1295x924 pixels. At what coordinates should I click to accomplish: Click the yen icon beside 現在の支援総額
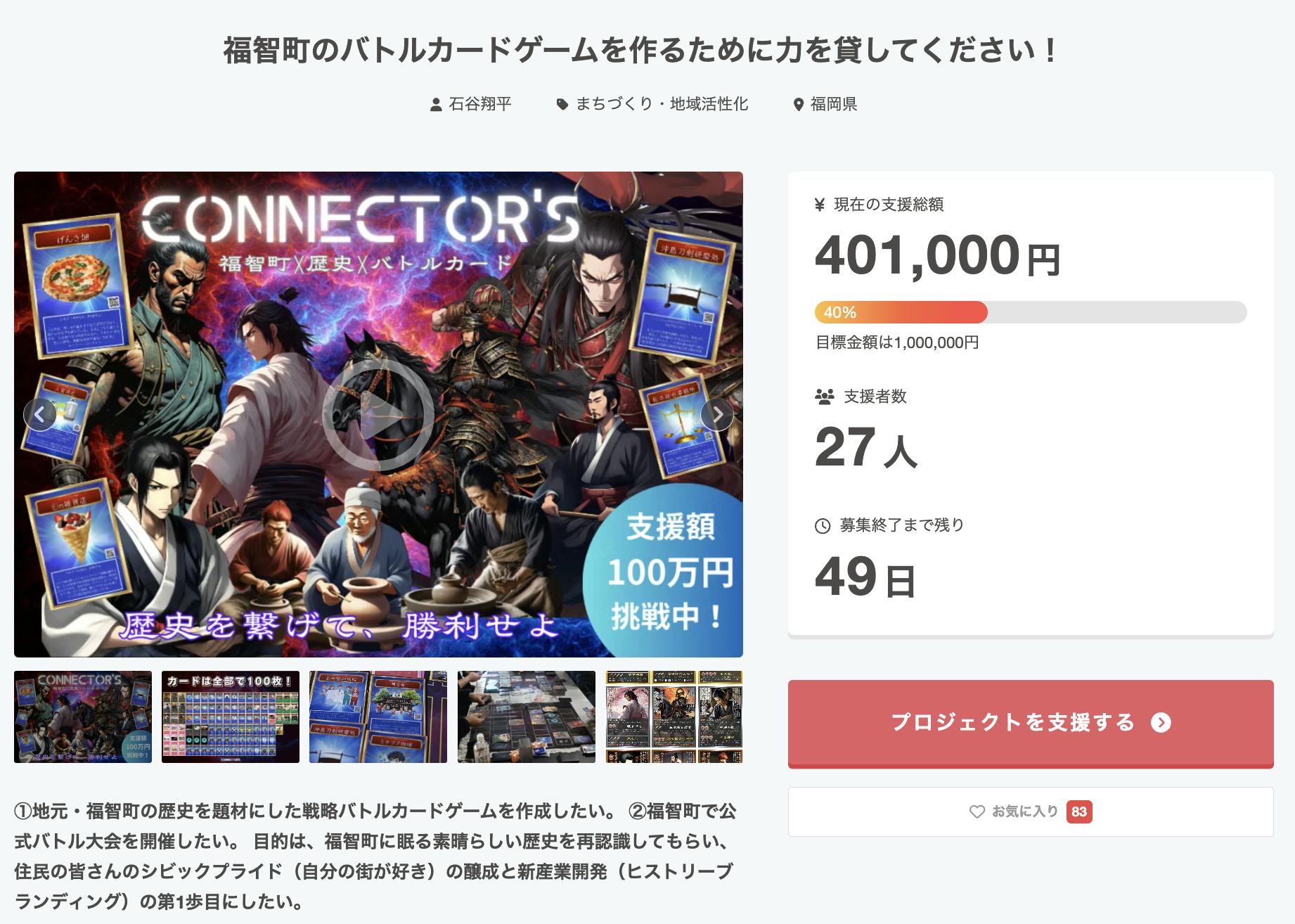819,205
